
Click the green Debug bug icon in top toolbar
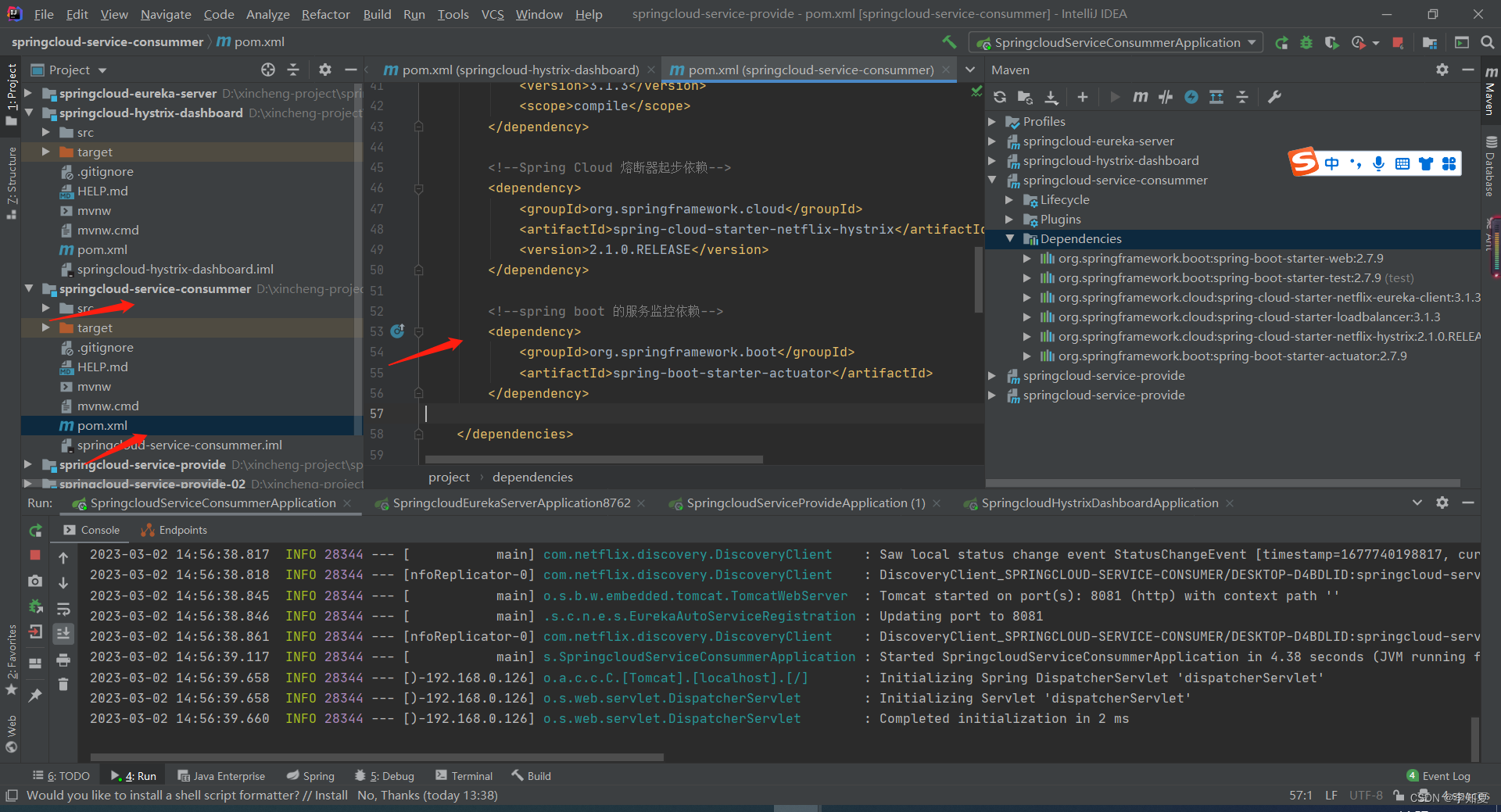pyautogui.click(x=1306, y=42)
